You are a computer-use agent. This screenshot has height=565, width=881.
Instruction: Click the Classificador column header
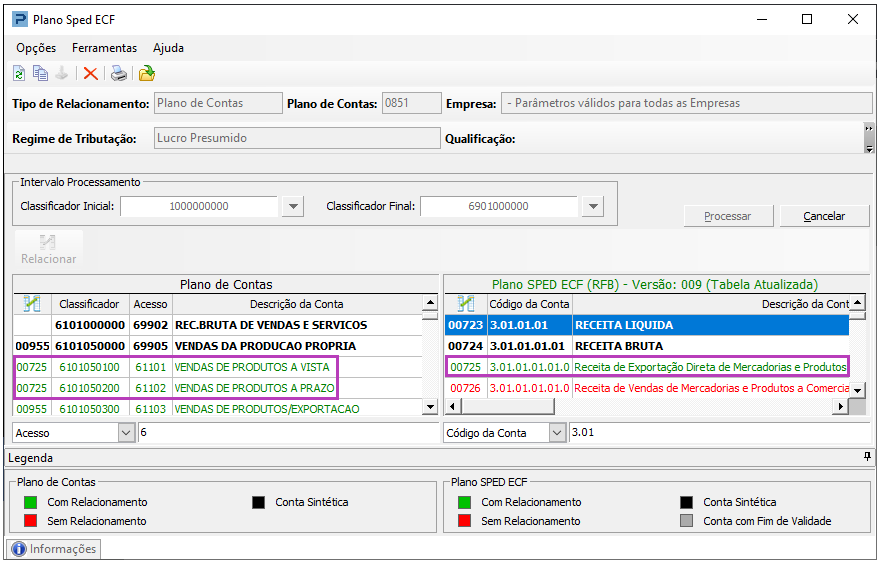(90, 304)
